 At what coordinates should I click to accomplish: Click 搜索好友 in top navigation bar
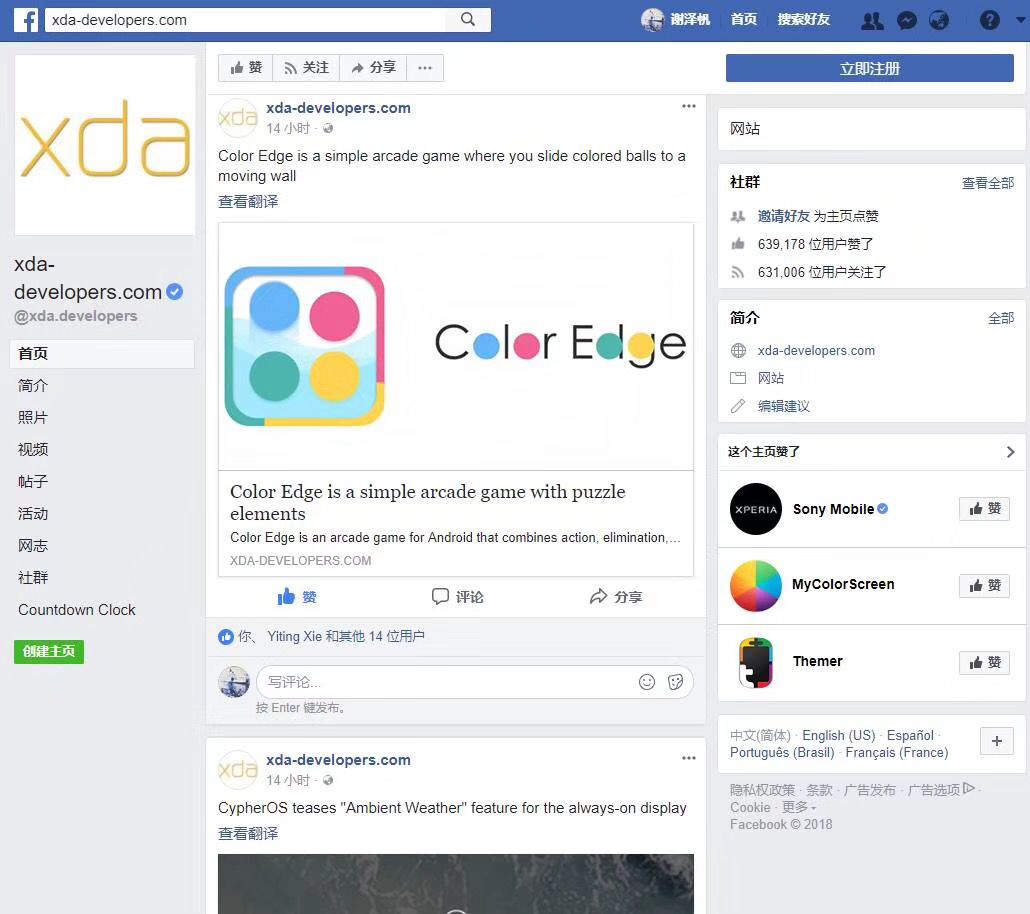tap(803, 20)
